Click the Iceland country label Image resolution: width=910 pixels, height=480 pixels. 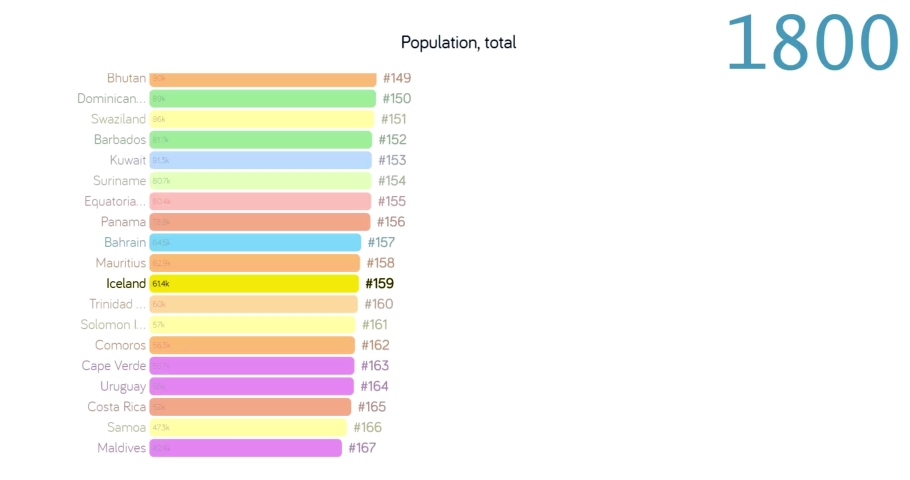click(x=126, y=284)
